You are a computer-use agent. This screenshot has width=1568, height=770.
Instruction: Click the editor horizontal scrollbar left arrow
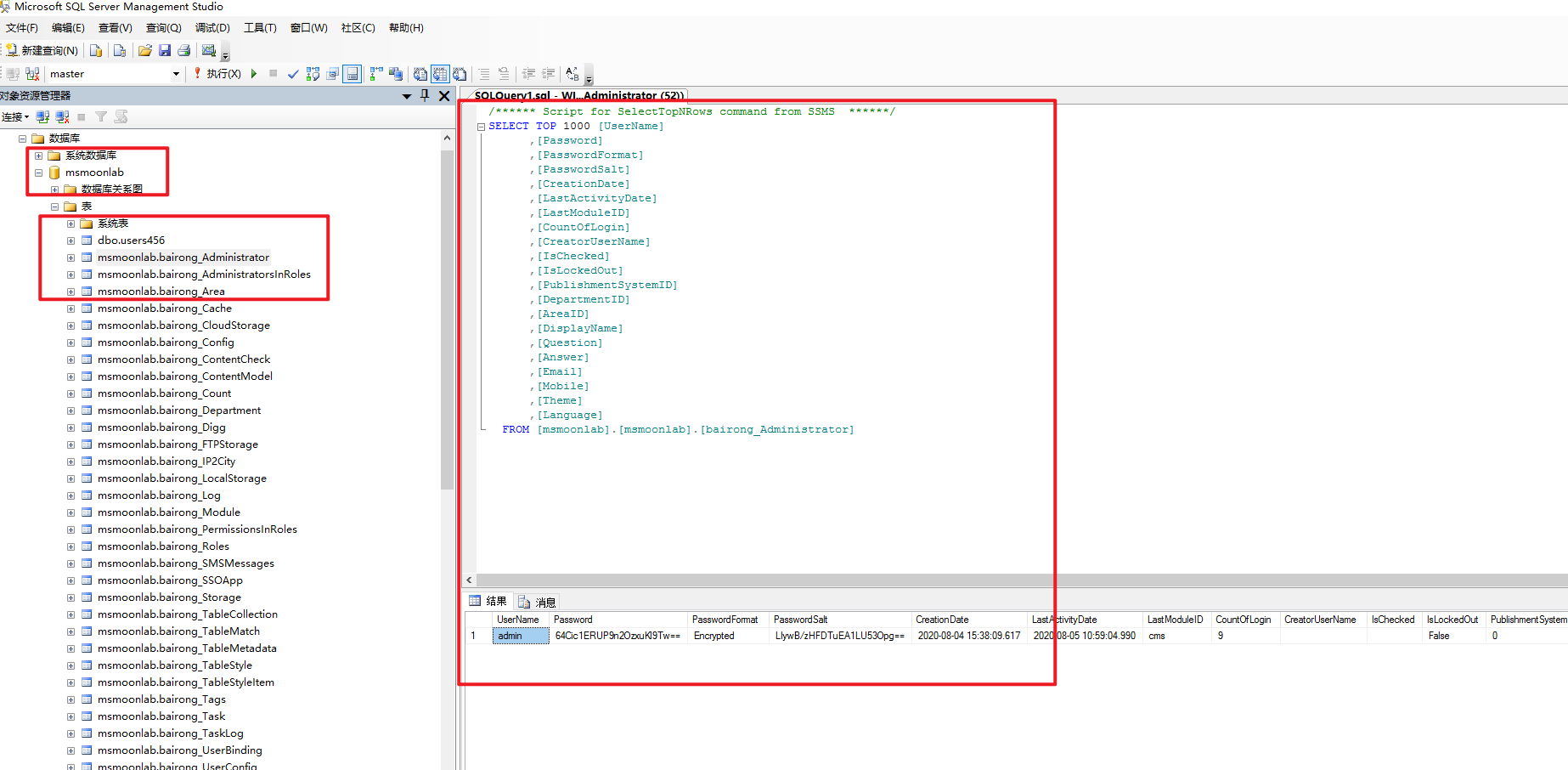point(469,580)
